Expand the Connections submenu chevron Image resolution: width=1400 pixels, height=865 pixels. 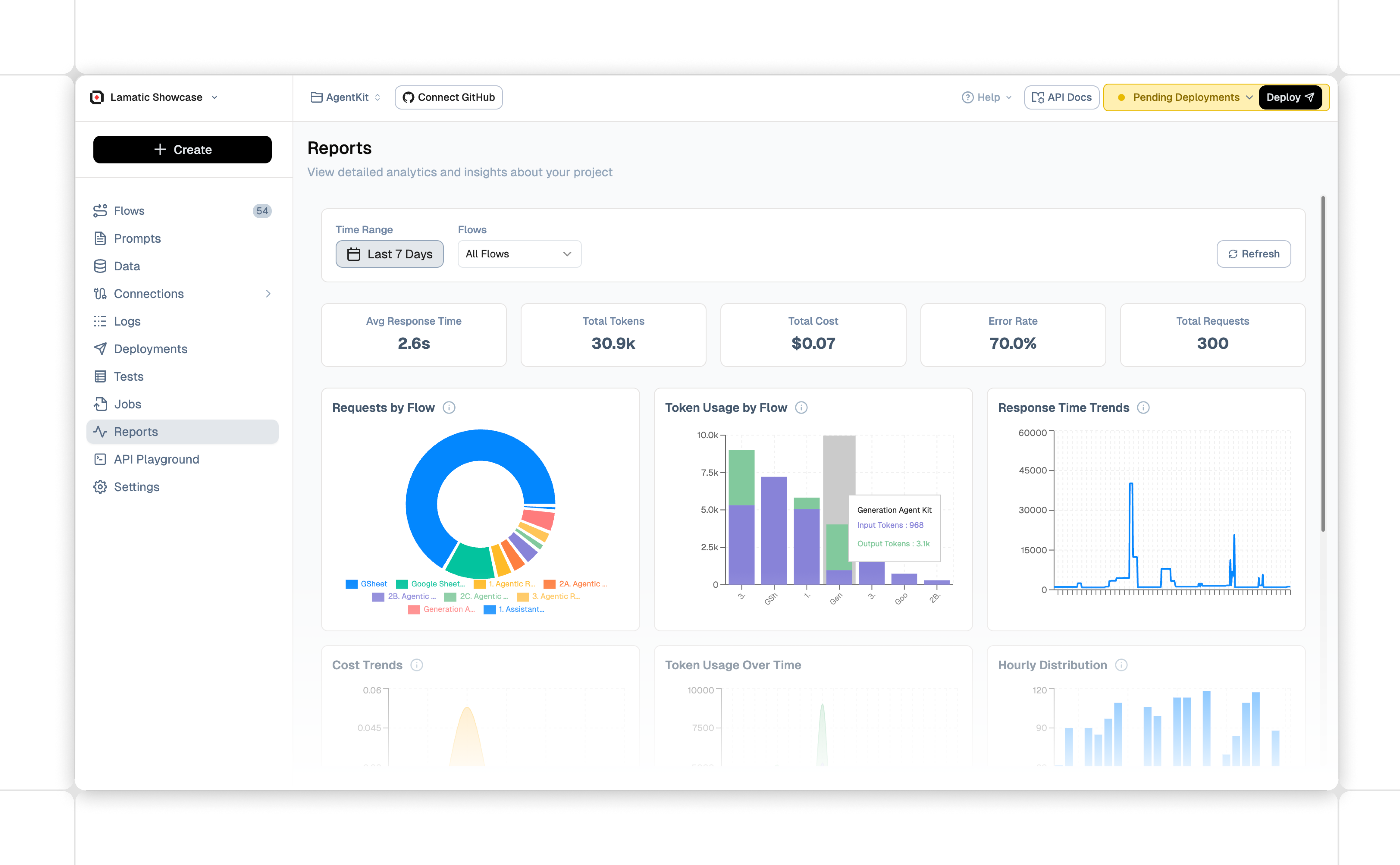pyautogui.click(x=268, y=293)
